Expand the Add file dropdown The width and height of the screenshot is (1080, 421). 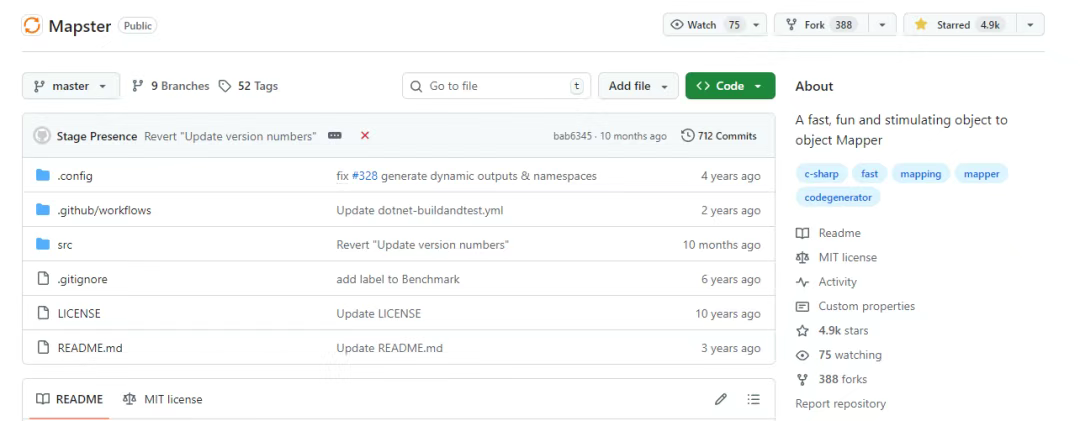[x=638, y=86]
